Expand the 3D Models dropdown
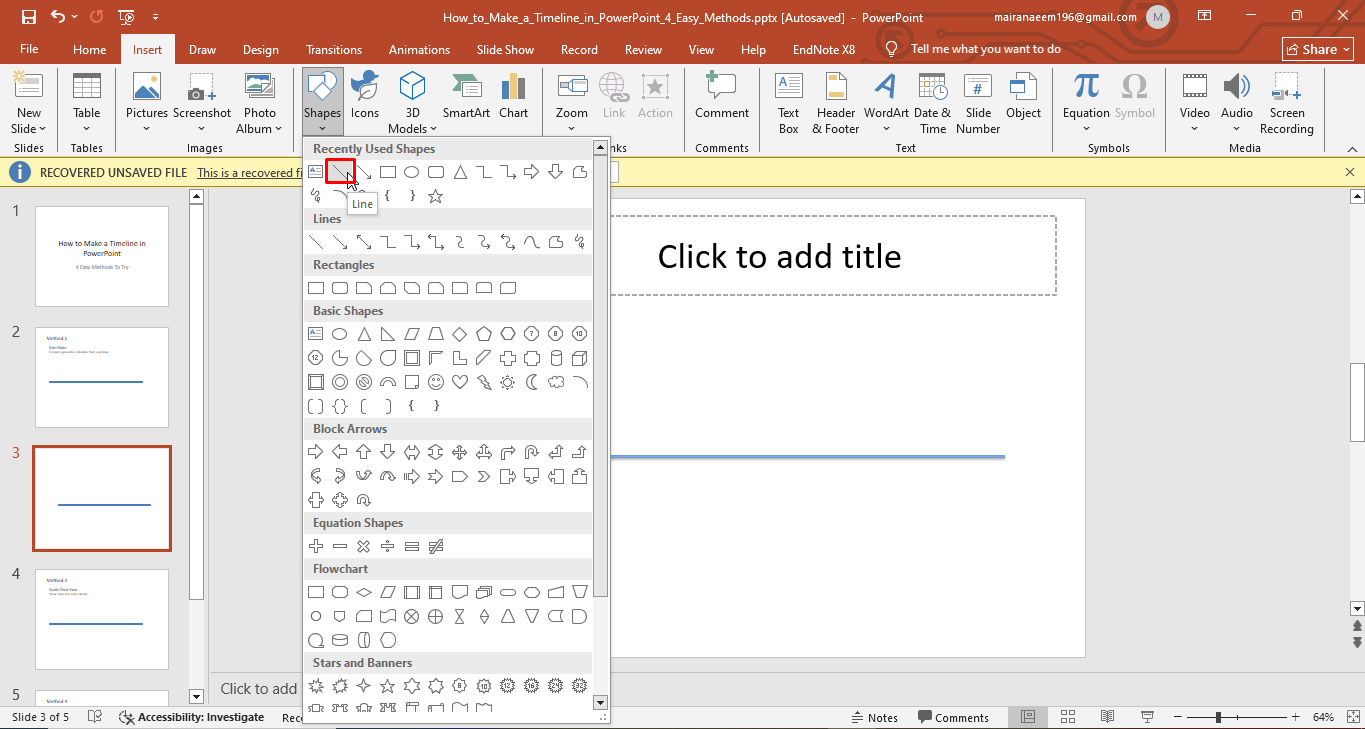 tap(413, 121)
